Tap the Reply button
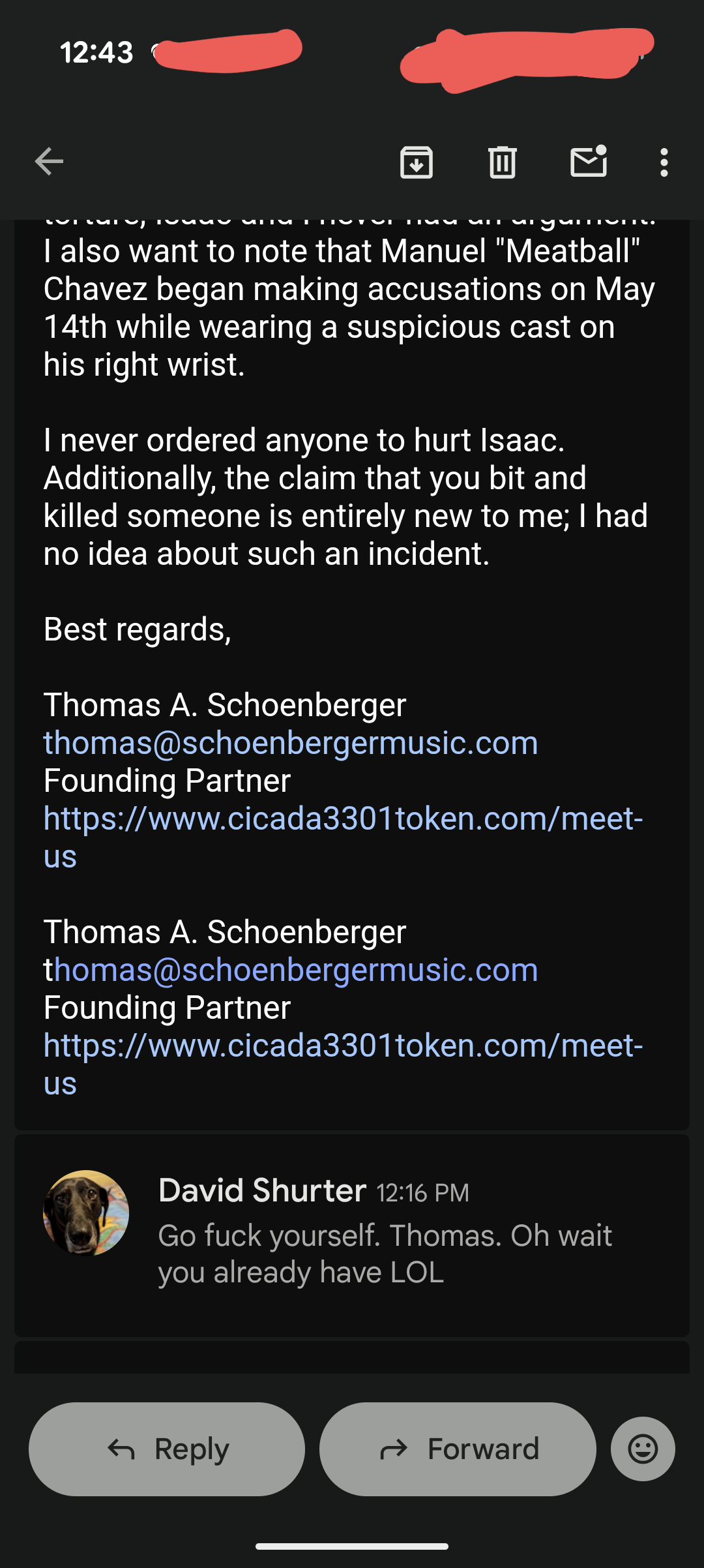This screenshot has width=704, height=1568. pos(167,1449)
